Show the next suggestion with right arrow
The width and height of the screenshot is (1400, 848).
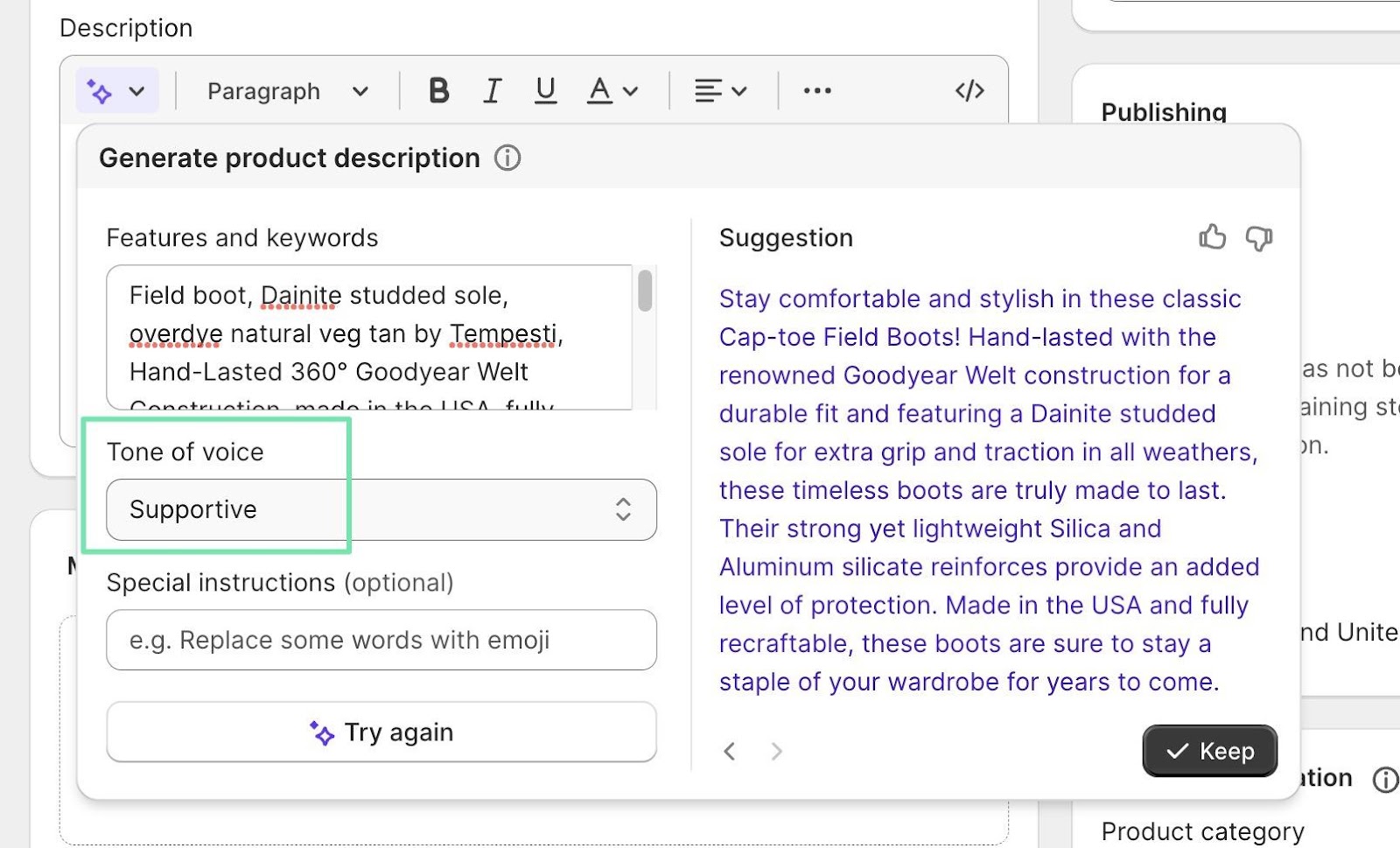coord(777,751)
